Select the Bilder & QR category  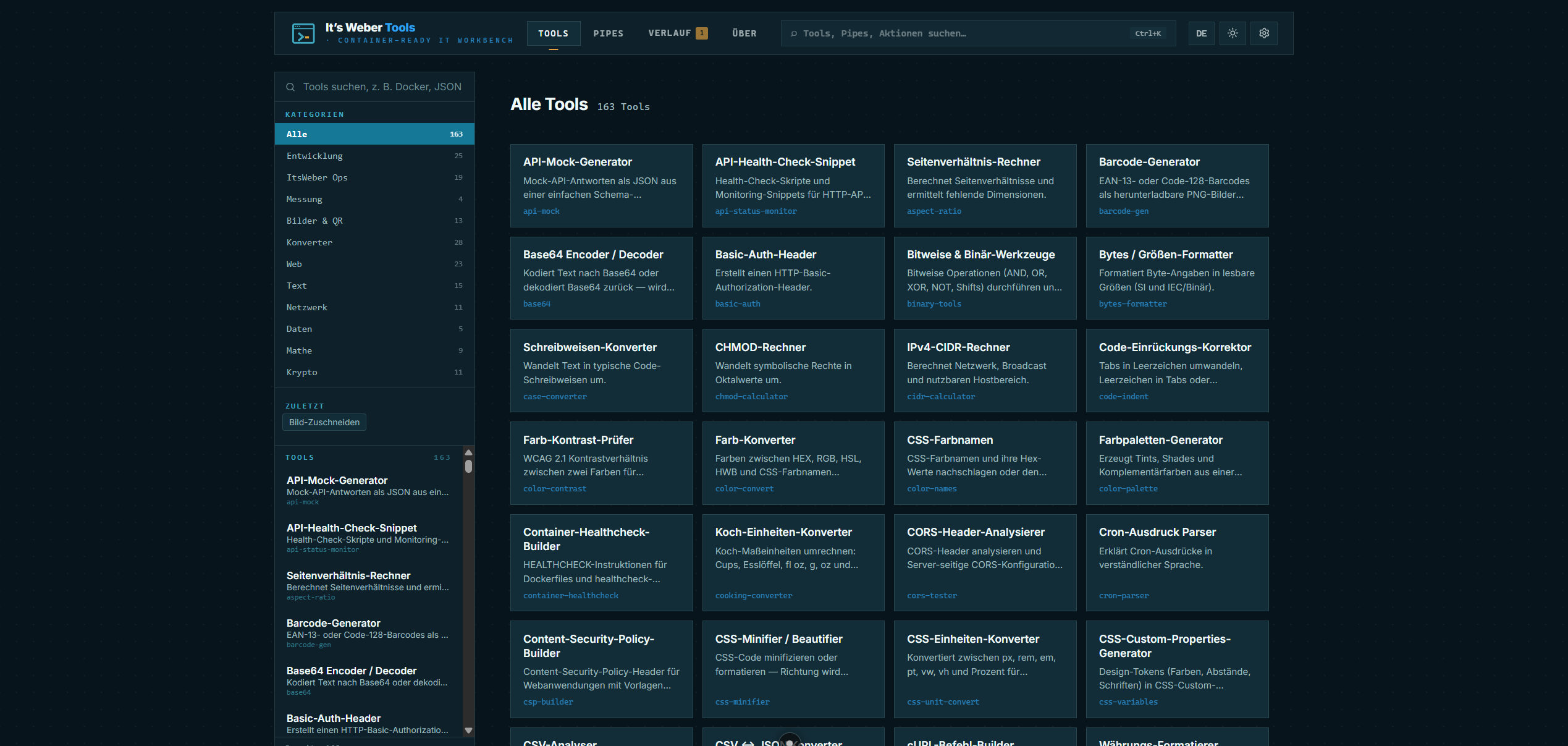pyautogui.click(x=374, y=221)
